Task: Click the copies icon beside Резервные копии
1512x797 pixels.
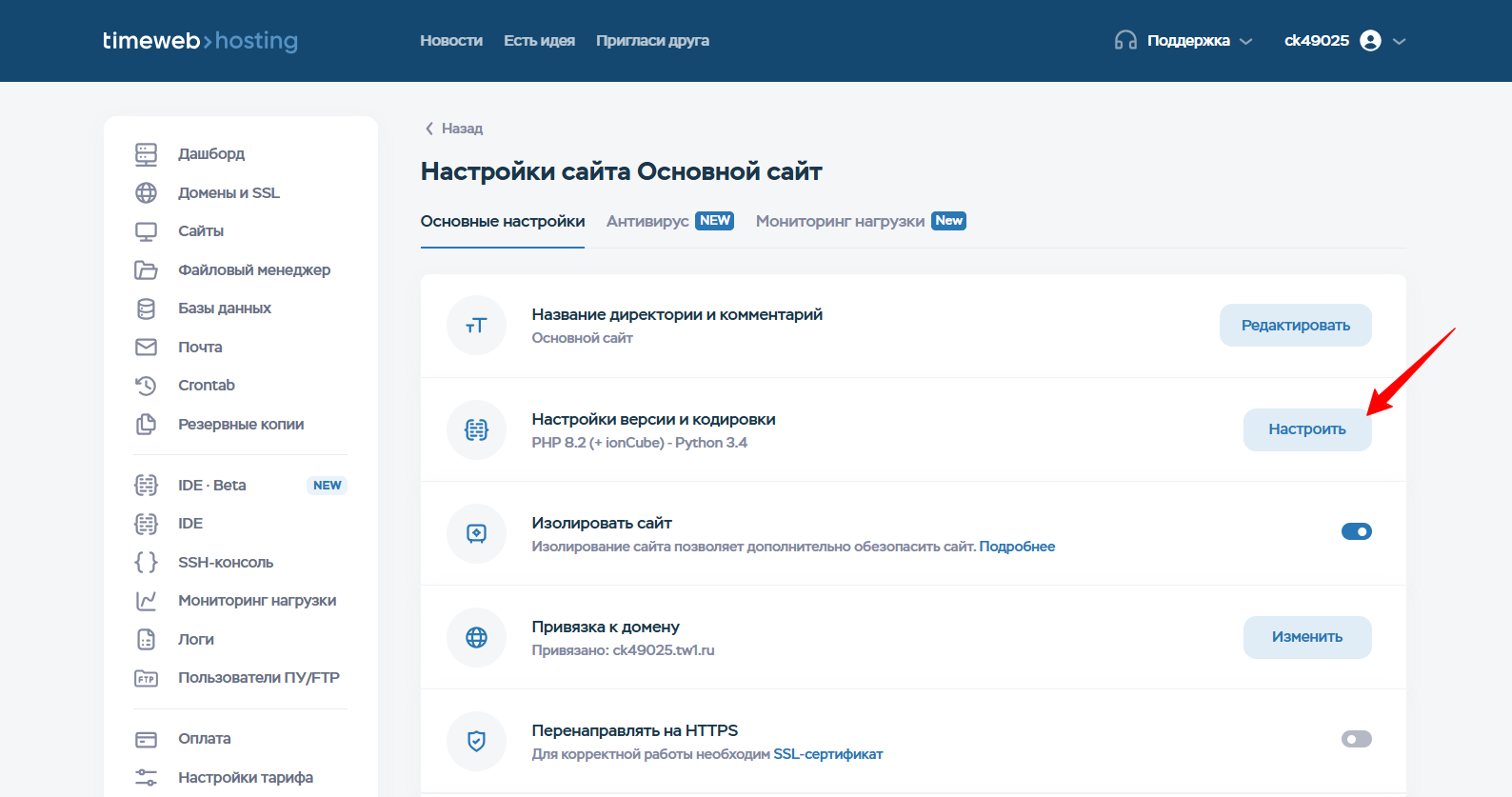Action: coord(146,425)
